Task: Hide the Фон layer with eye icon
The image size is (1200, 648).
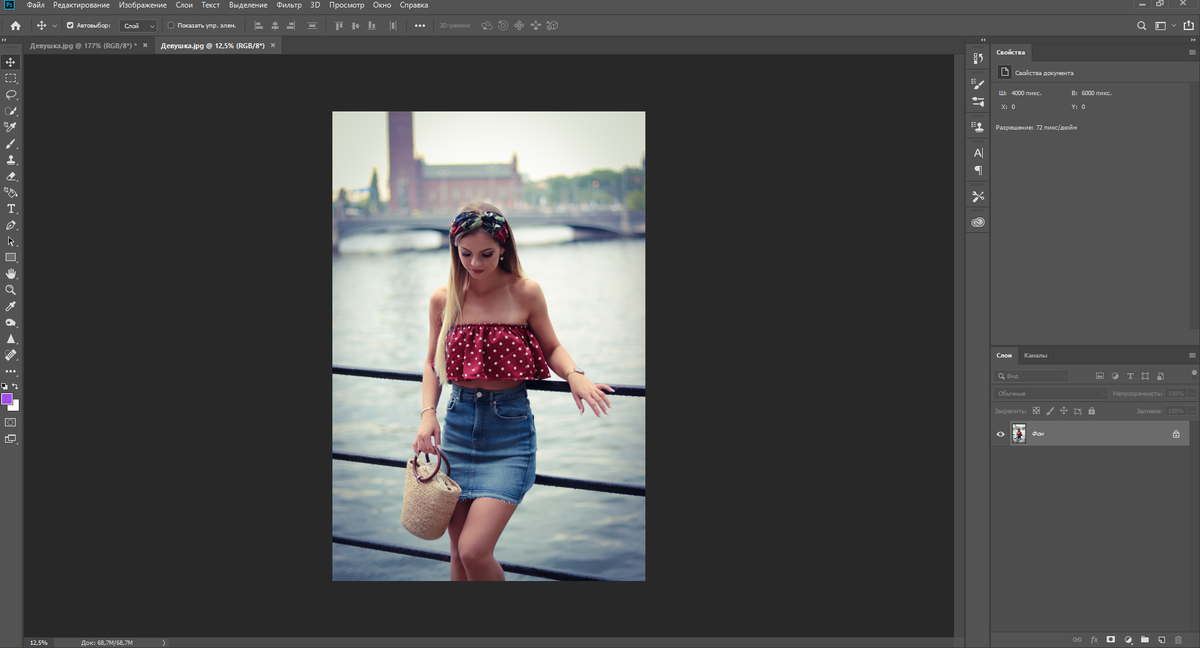Action: coord(1000,434)
